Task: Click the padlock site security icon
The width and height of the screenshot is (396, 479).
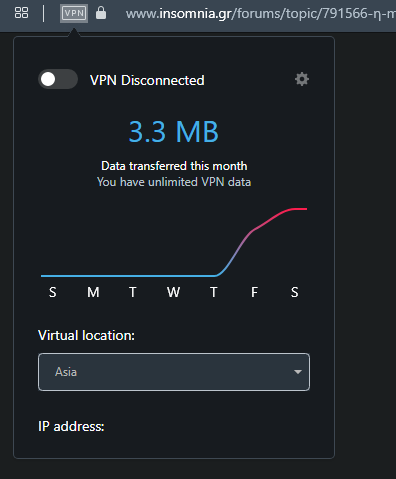Action: pyautogui.click(x=101, y=13)
